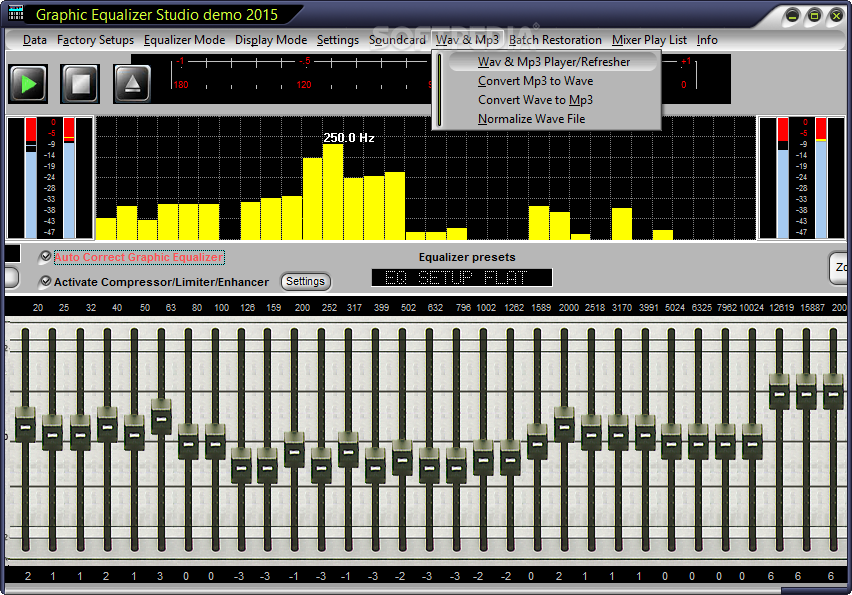Click the 399 Hz band slider knob

(375, 466)
